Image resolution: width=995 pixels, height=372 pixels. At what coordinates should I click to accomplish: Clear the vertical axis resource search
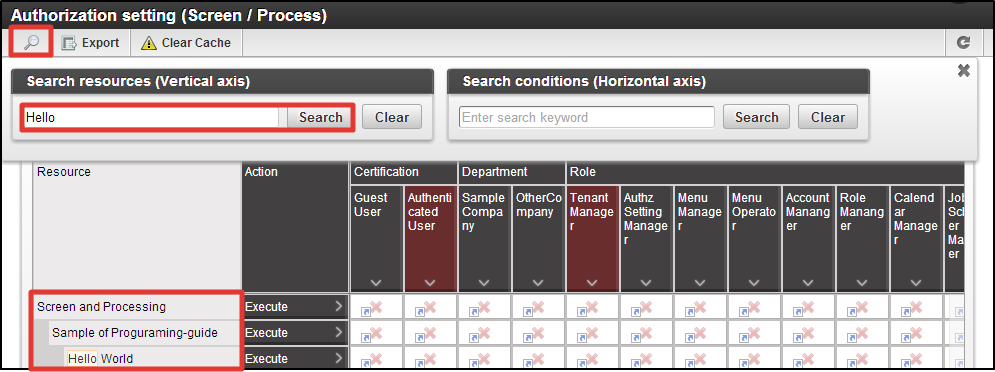[392, 117]
